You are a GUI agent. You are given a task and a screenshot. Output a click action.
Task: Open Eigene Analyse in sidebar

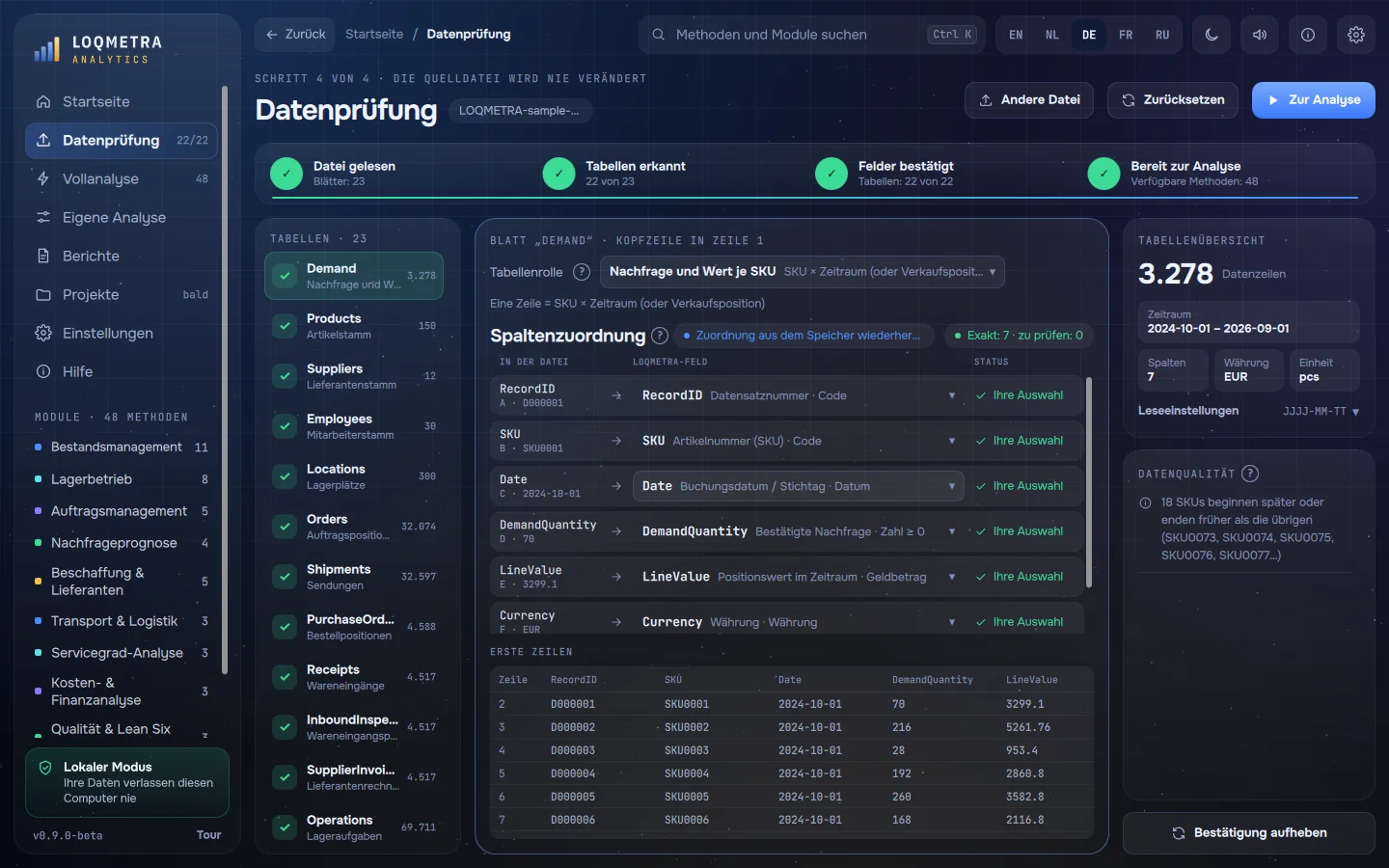click(122, 217)
